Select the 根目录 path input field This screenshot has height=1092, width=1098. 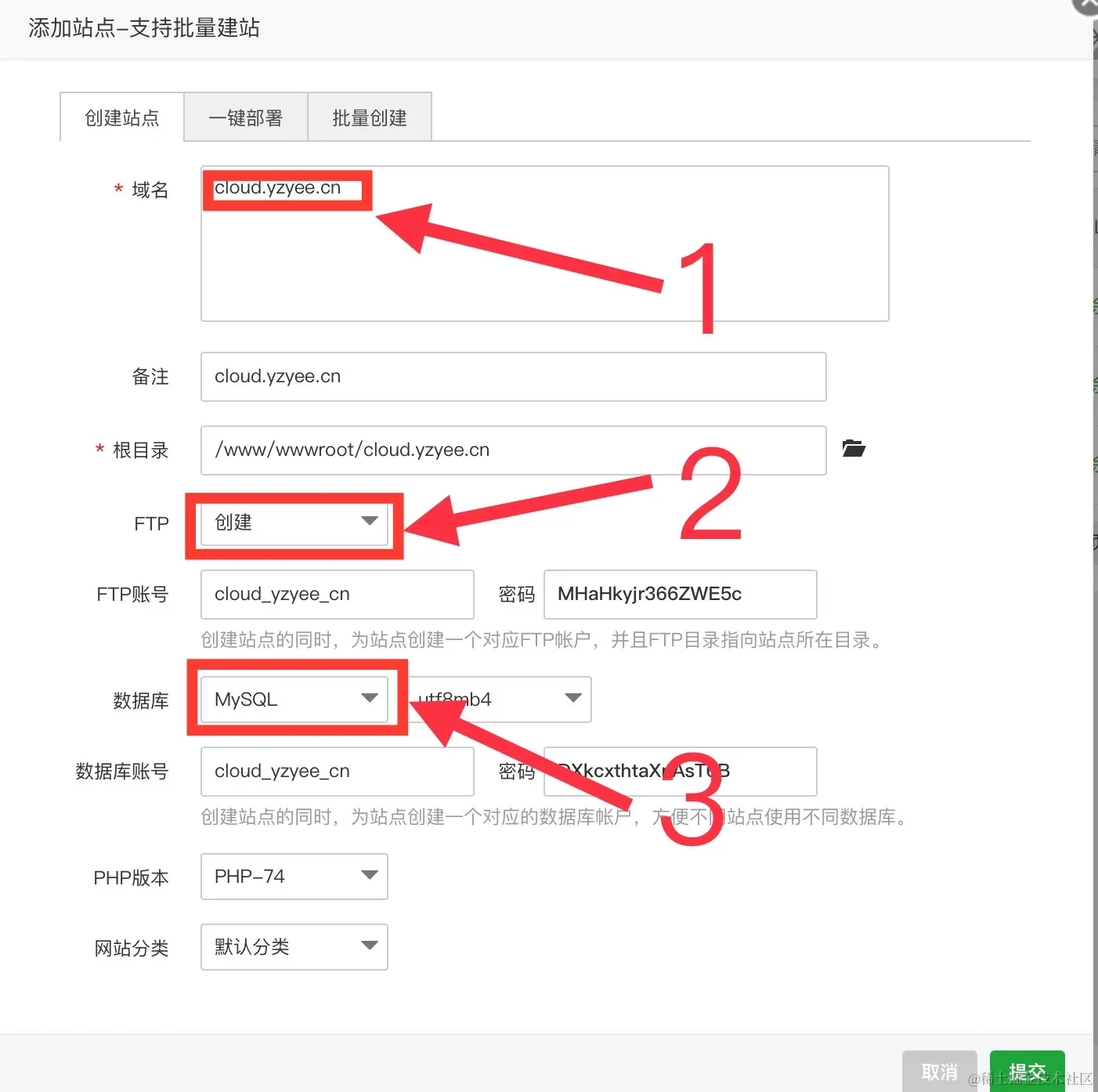(513, 450)
